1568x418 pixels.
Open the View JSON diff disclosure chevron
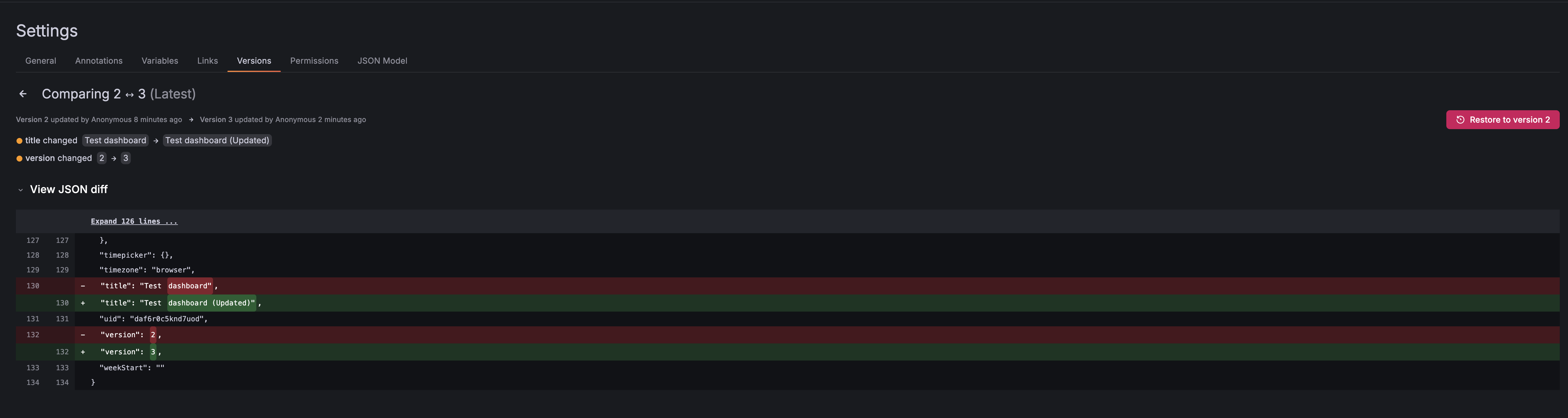[21, 190]
